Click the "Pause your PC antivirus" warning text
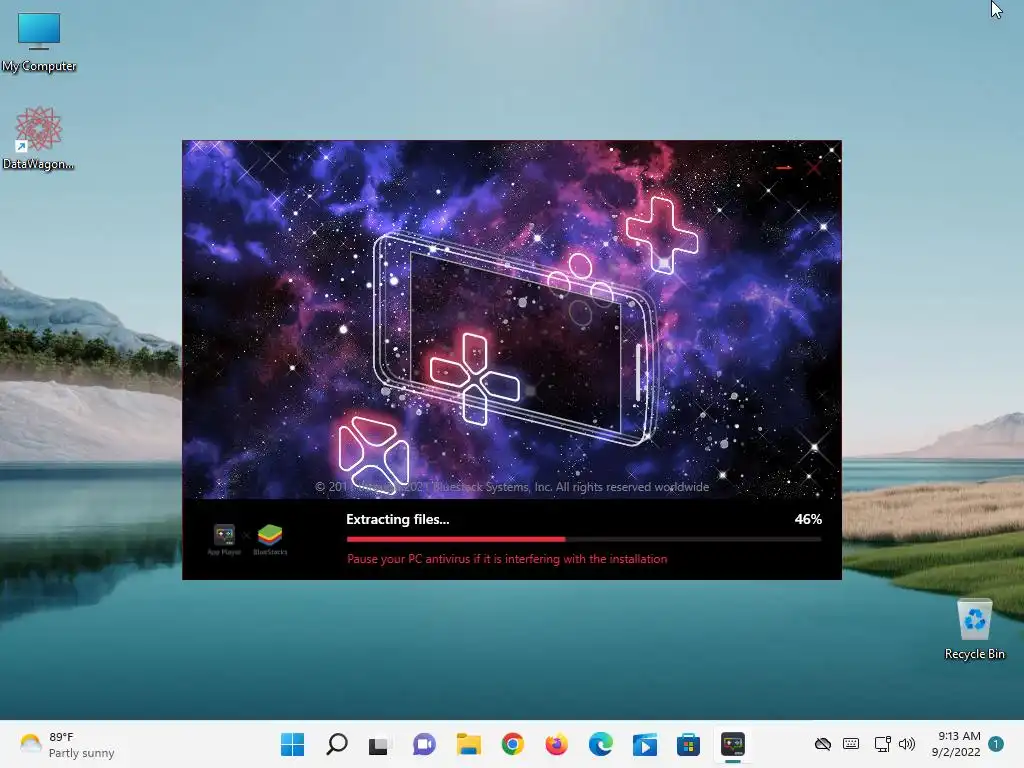Screen dimensions: 1024x768 507,559
